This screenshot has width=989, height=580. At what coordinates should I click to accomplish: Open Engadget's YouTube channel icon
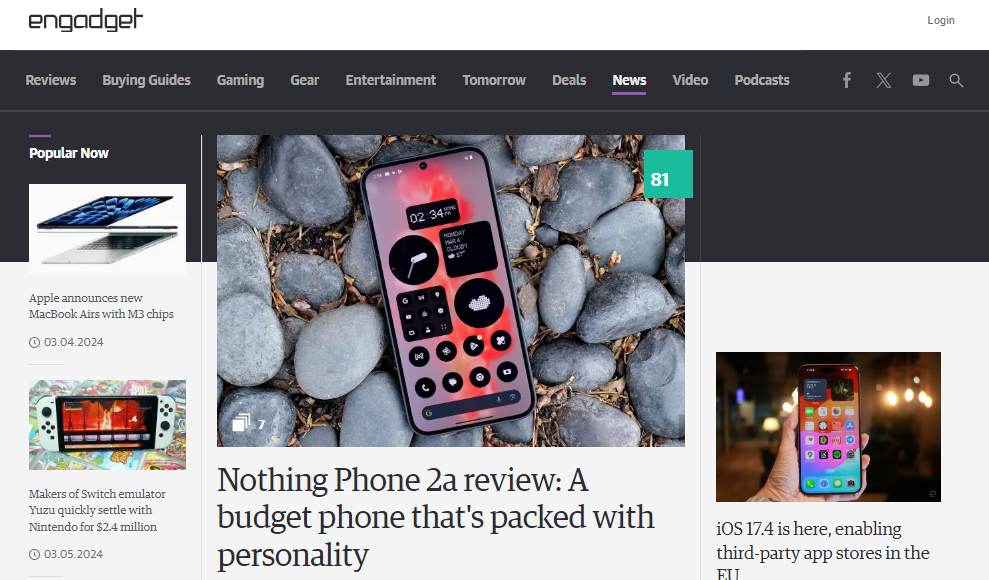coord(920,80)
